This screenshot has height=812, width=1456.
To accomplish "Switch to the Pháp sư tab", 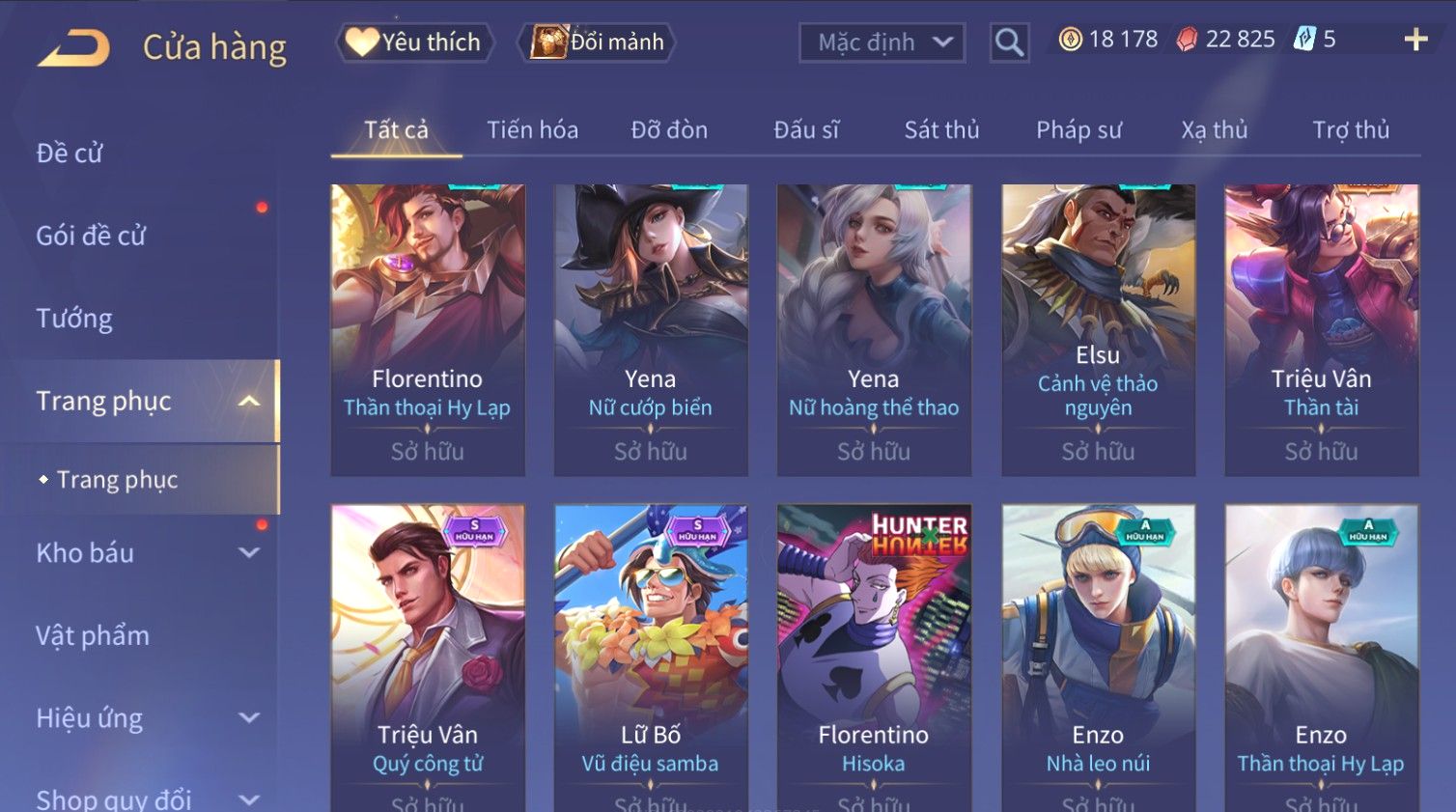I will pos(1078,130).
